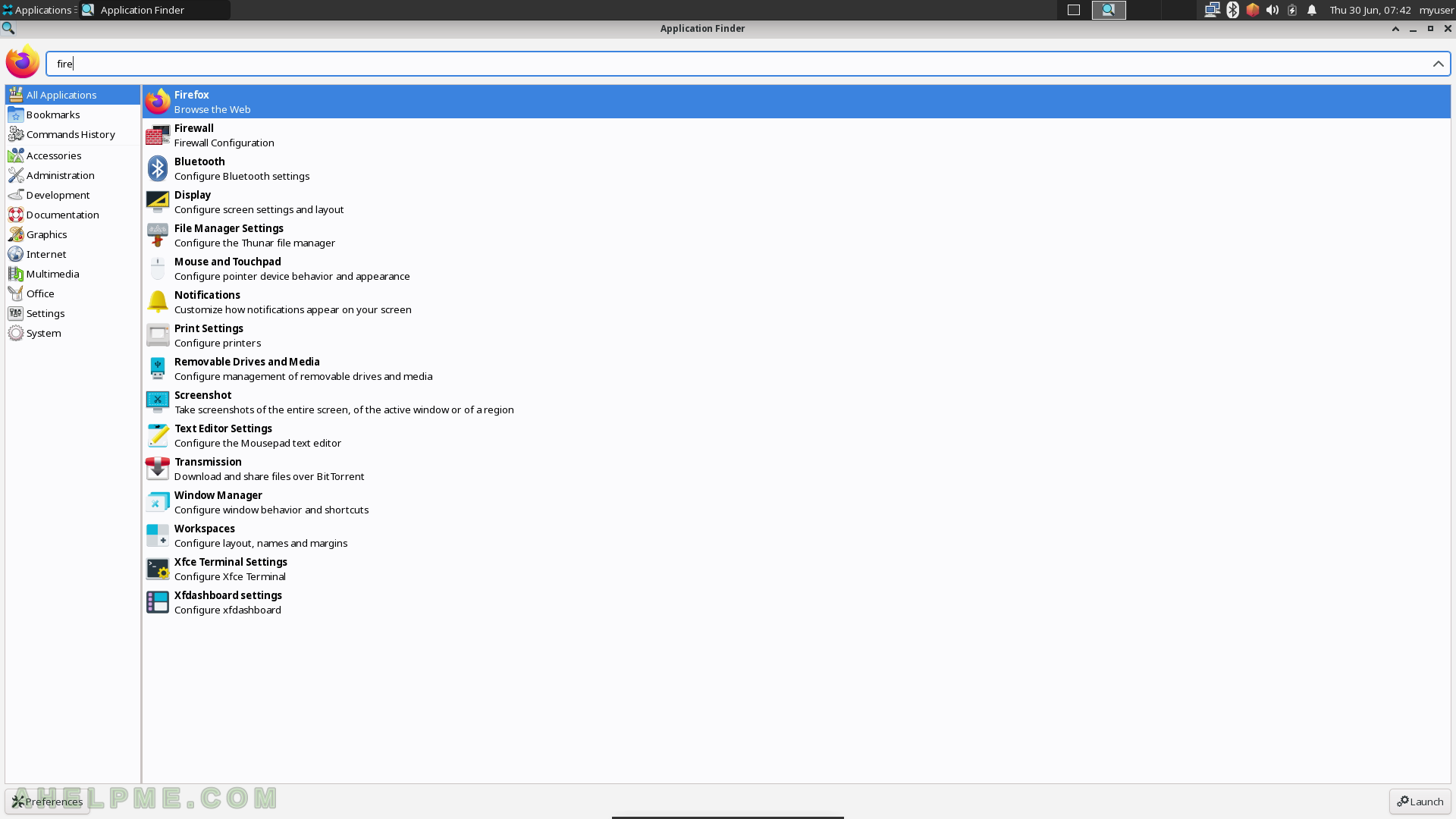
Task: Filter by the Administration category
Action: coord(73,175)
